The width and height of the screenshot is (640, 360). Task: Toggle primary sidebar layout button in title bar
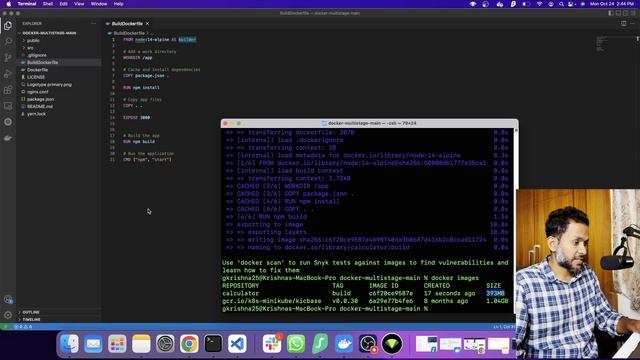click(611, 13)
